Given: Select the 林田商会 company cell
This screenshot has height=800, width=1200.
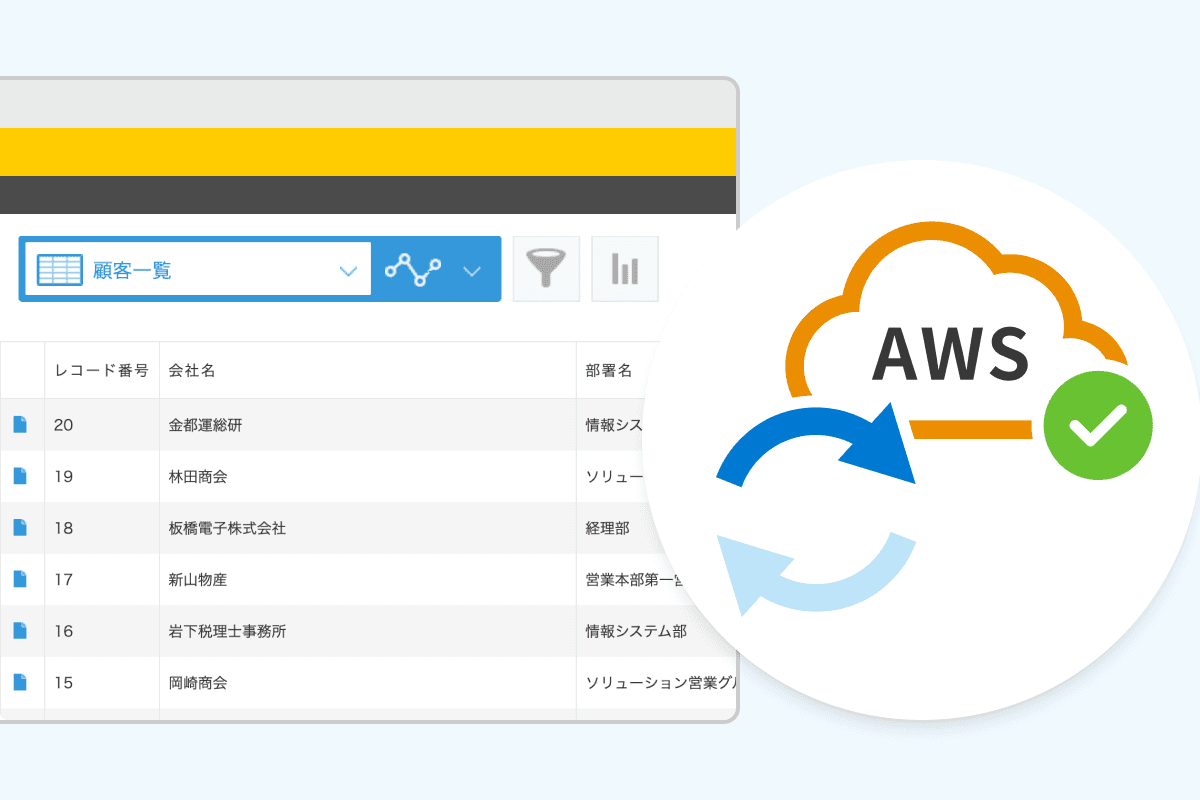Looking at the screenshot, I should pos(368,477).
